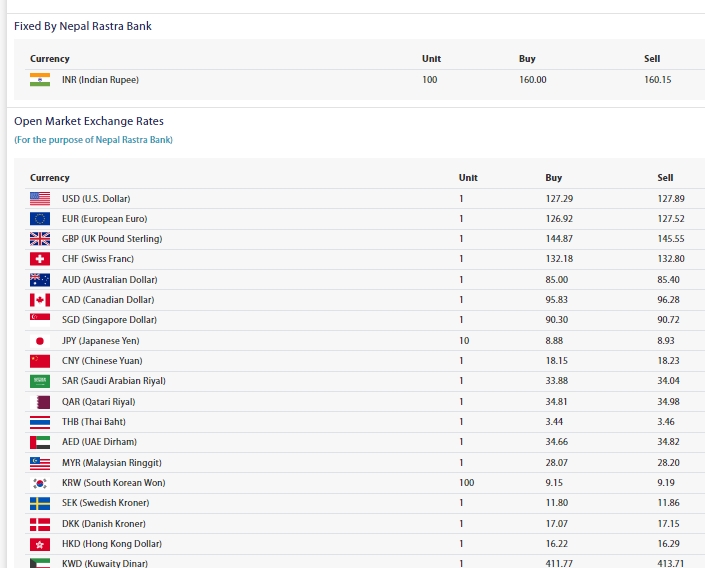Viewport: 705px width, 568px height.
Task: Click the Hong Kong flag icon
Action: click(x=40, y=544)
